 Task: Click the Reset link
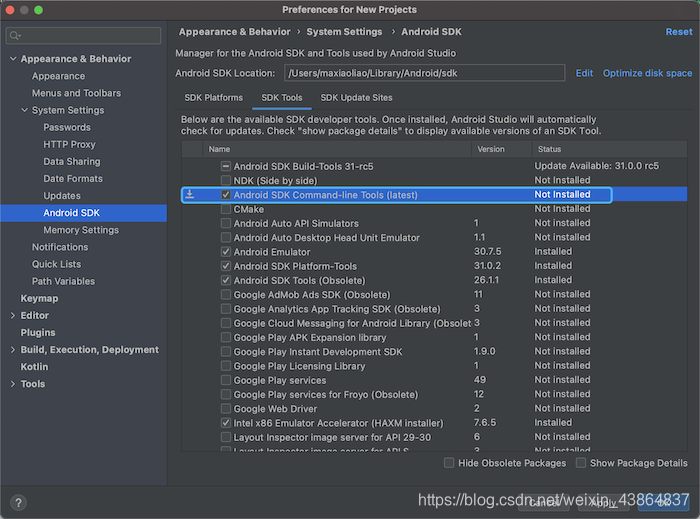[679, 32]
